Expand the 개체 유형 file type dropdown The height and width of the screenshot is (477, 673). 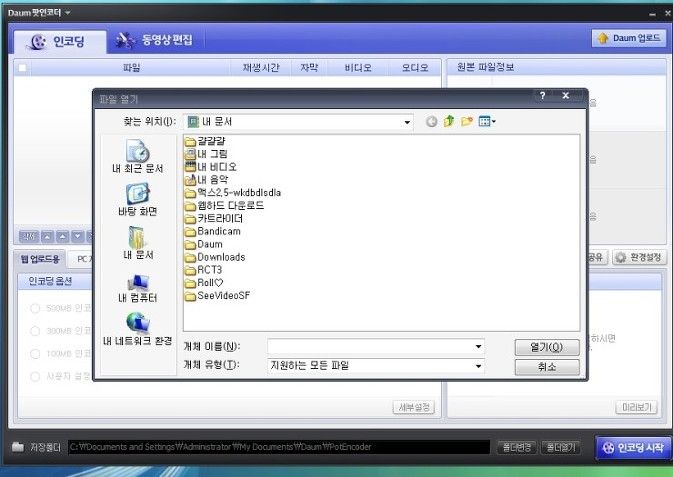point(478,366)
